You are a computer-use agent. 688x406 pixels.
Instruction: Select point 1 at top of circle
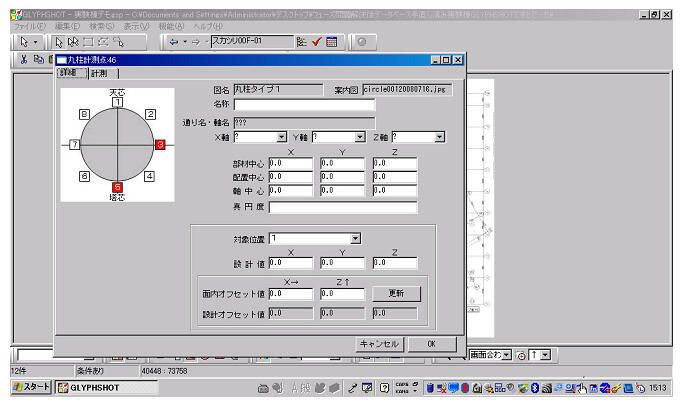(x=117, y=102)
